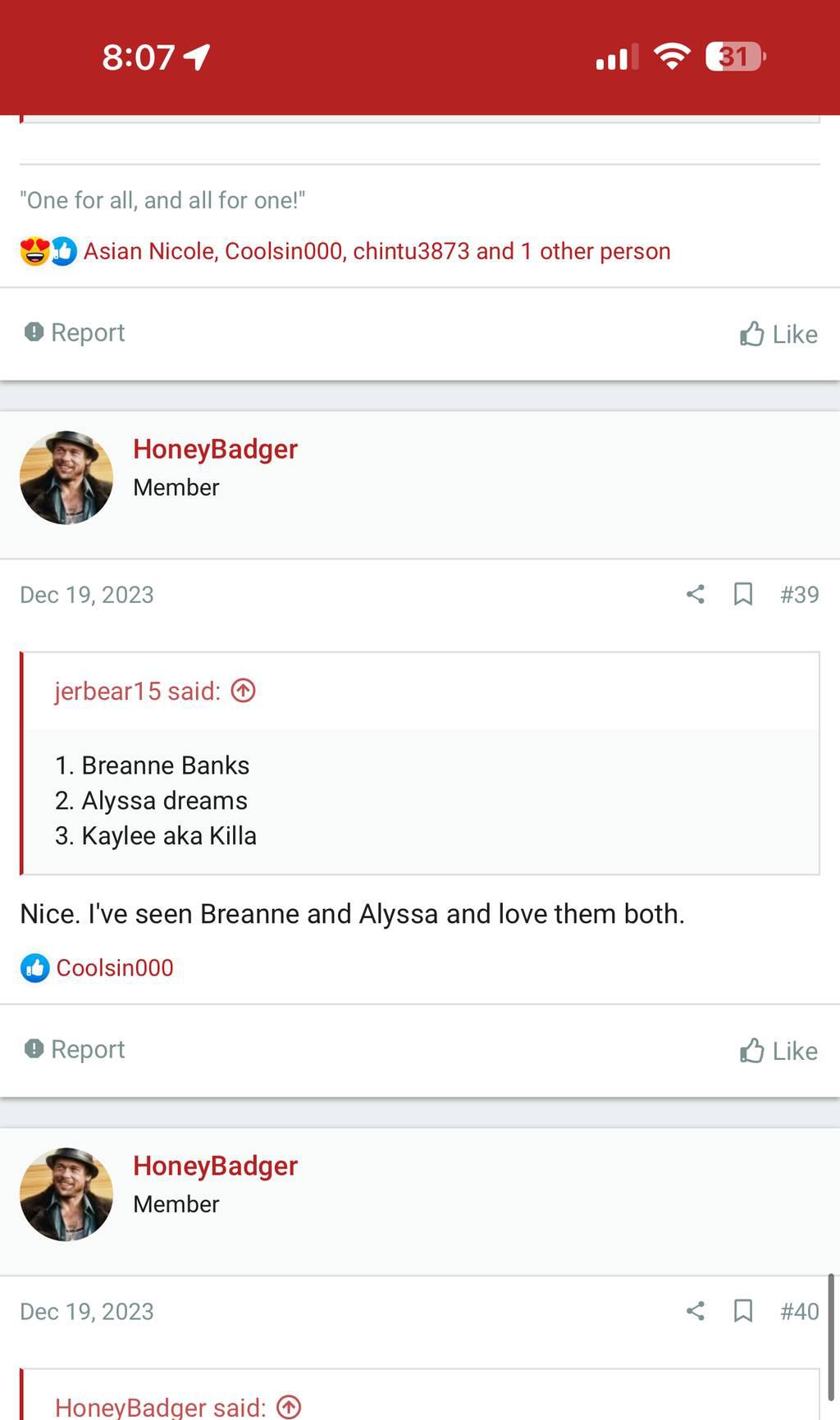Like HoneyBadger's post #39

click(778, 1051)
